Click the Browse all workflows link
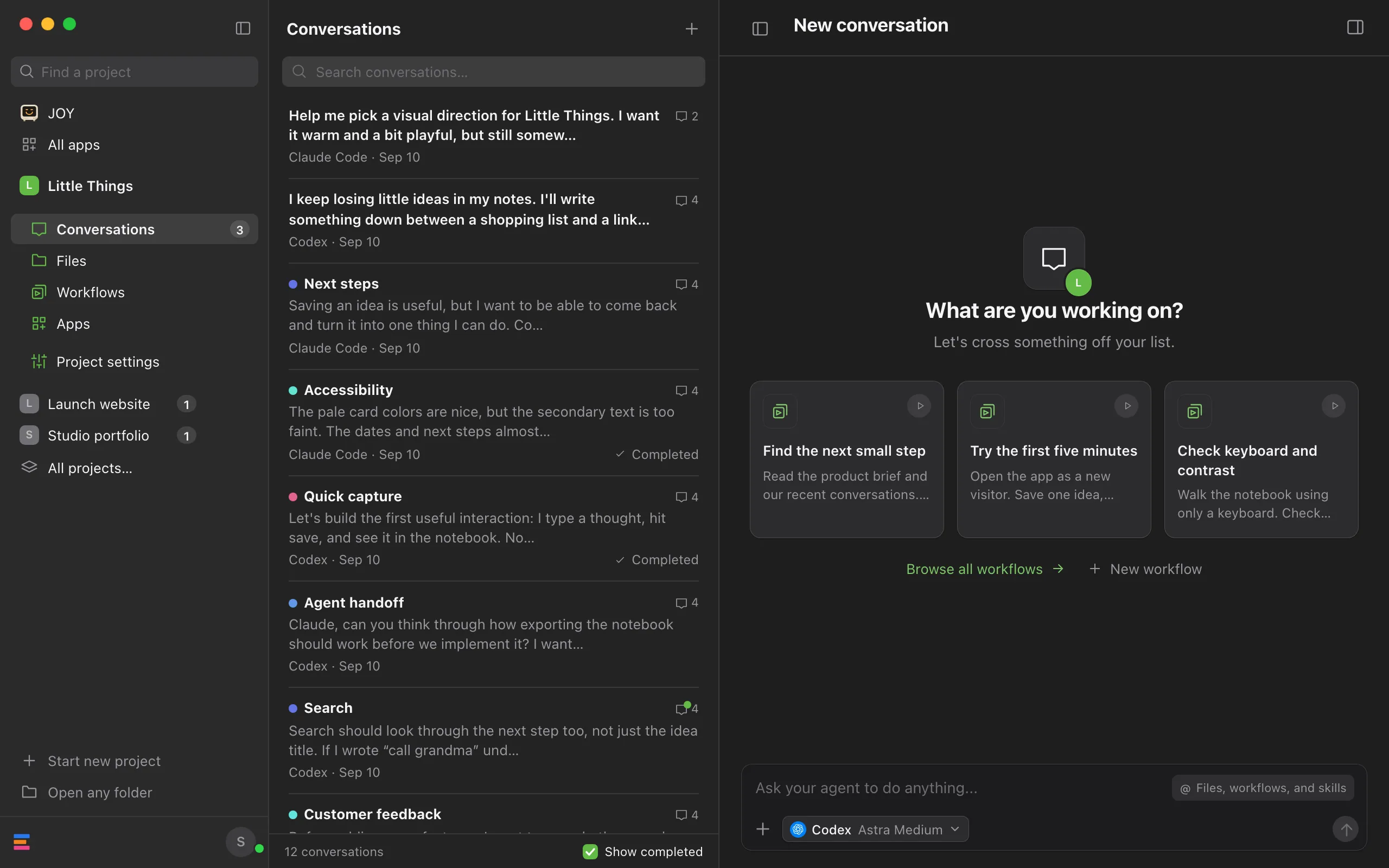The height and width of the screenshot is (868, 1389). (985, 569)
